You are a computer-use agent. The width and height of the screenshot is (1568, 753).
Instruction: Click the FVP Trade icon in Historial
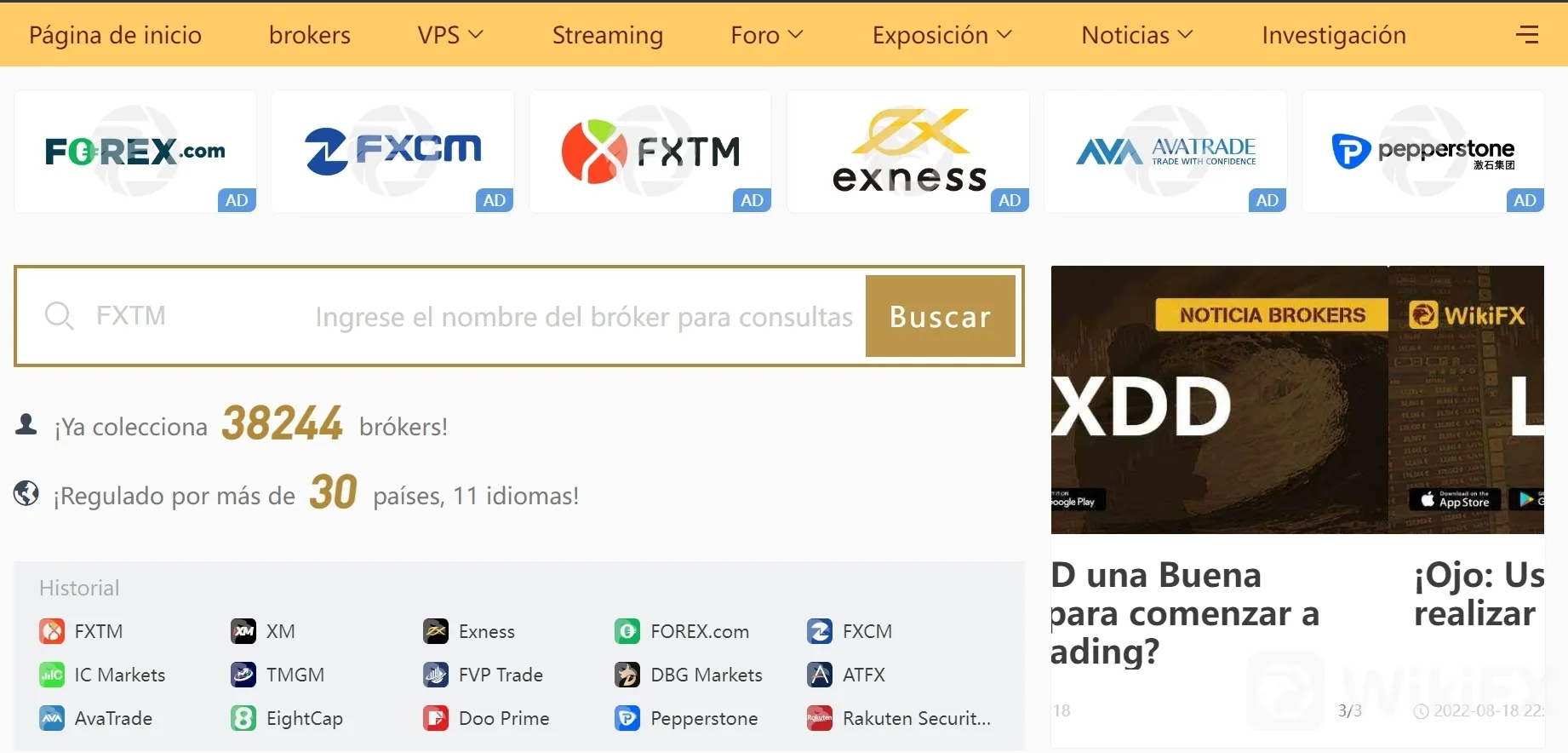point(436,675)
